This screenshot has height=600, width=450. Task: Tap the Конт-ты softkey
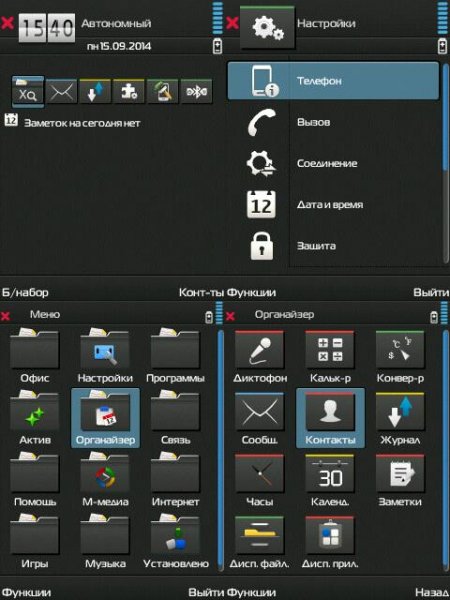click(x=202, y=293)
